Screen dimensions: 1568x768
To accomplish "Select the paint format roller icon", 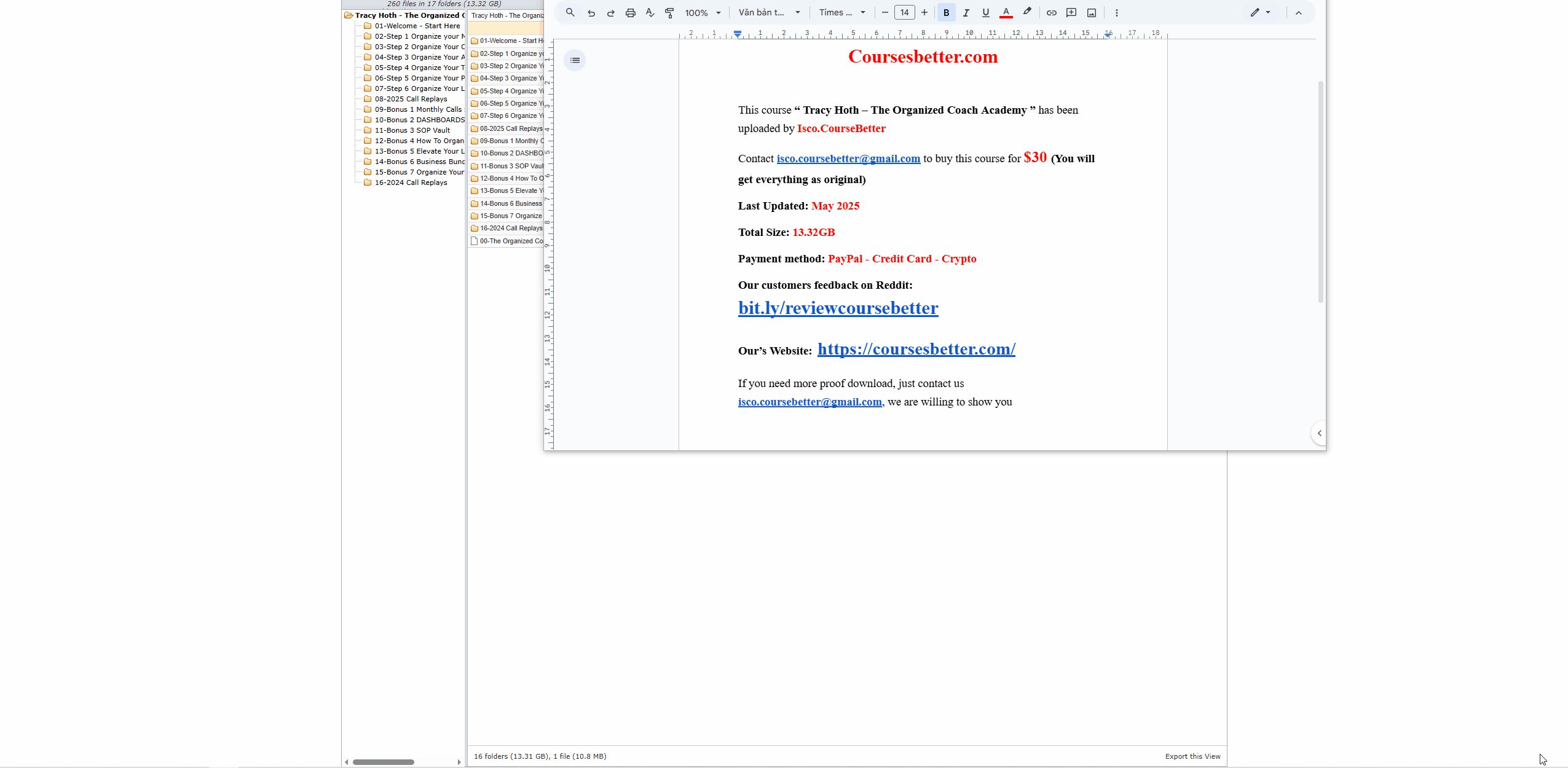I will pyautogui.click(x=669, y=12).
